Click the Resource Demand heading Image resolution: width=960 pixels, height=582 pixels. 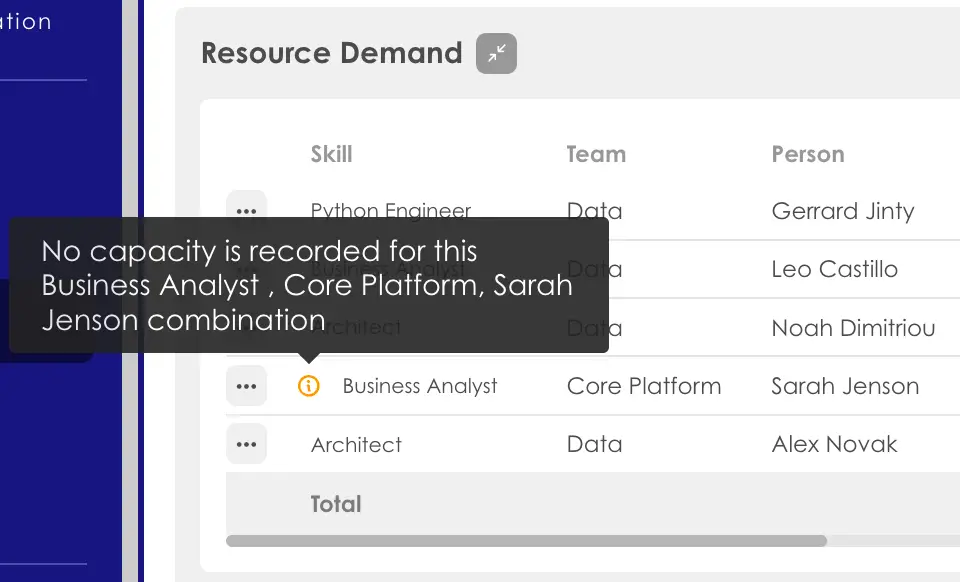tap(331, 53)
